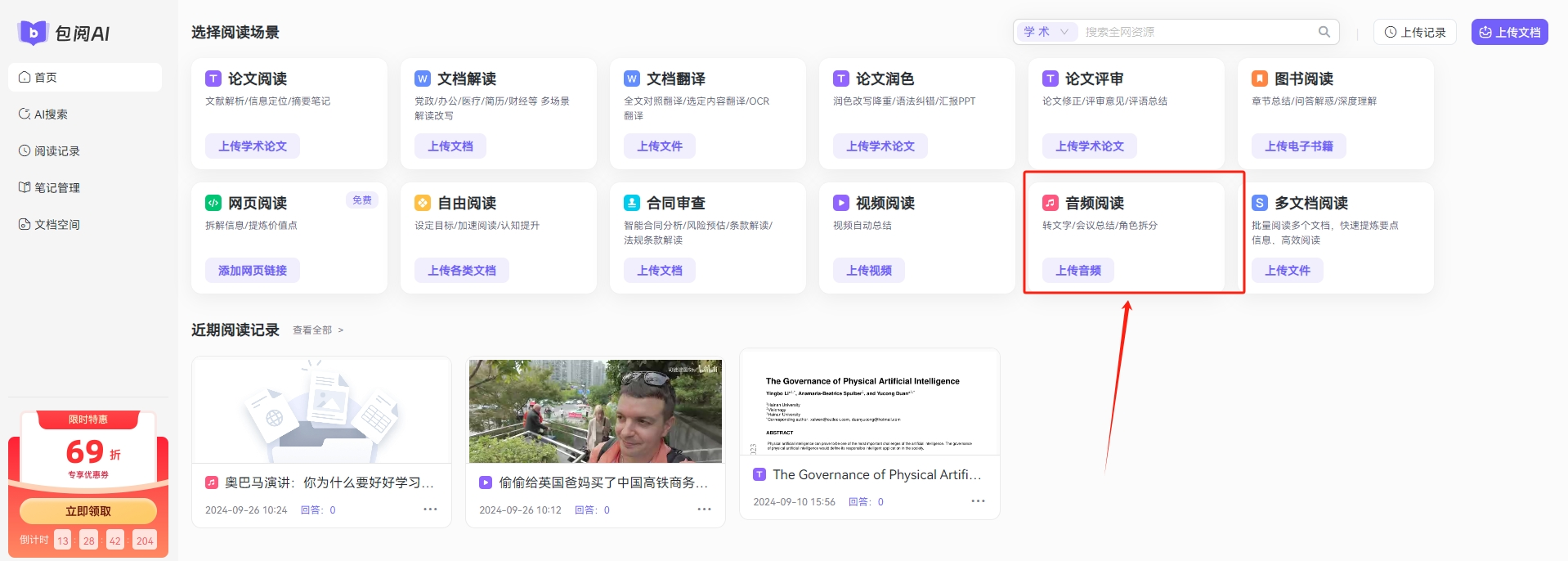The width and height of the screenshot is (1568, 561).
Task: Open AI搜索 in the sidebar
Action: 85,114
